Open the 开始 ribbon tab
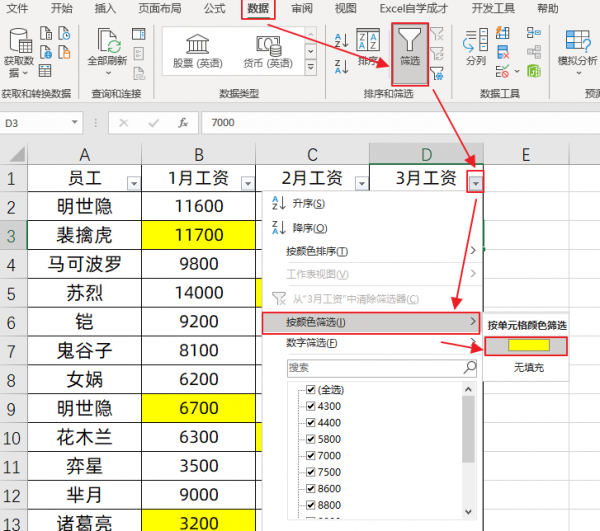Viewport: 600px width, 531px height. pyautogui.click(x=62, y=8)
